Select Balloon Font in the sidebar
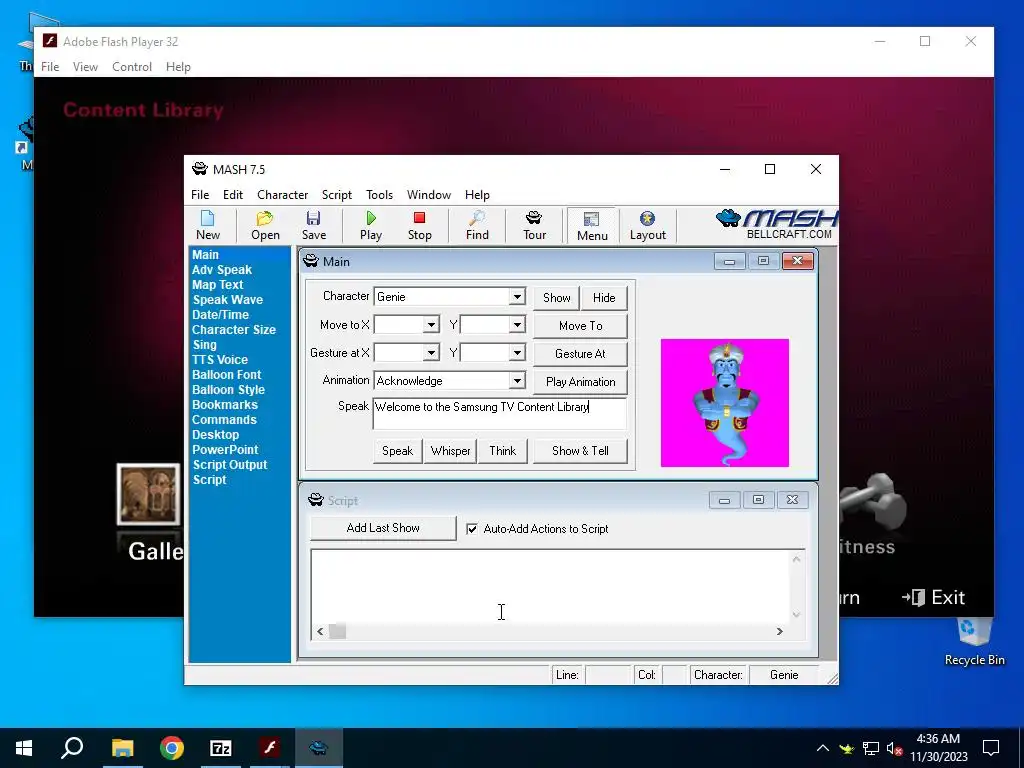Image resolution: width=1024 pixels, height=768 pixels. pos(226,375)
